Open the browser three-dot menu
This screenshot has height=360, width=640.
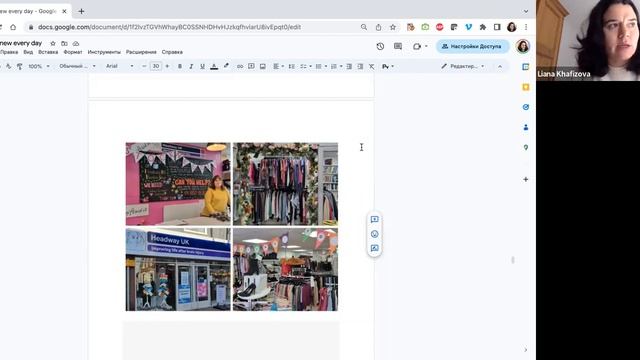[x=526, y=27]
